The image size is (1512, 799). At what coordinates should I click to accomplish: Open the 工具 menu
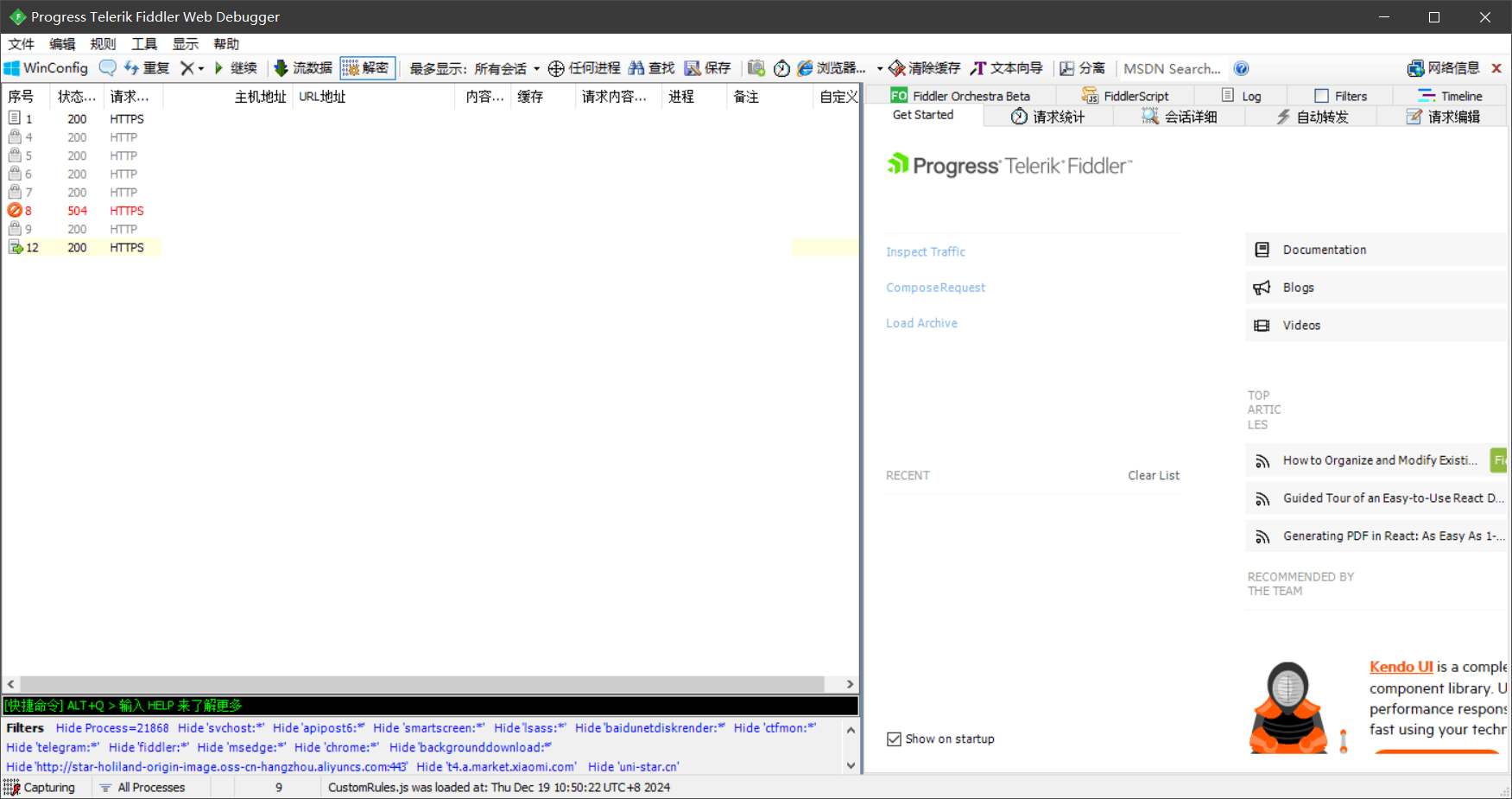(144, 44)
